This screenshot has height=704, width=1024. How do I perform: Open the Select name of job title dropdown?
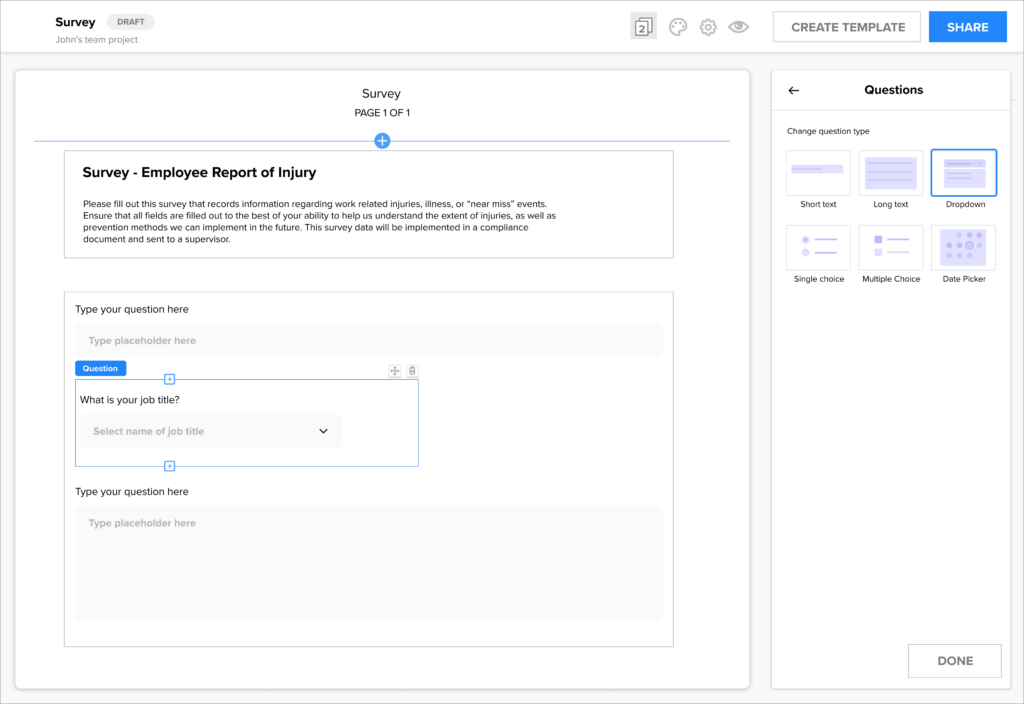point(209,431)
